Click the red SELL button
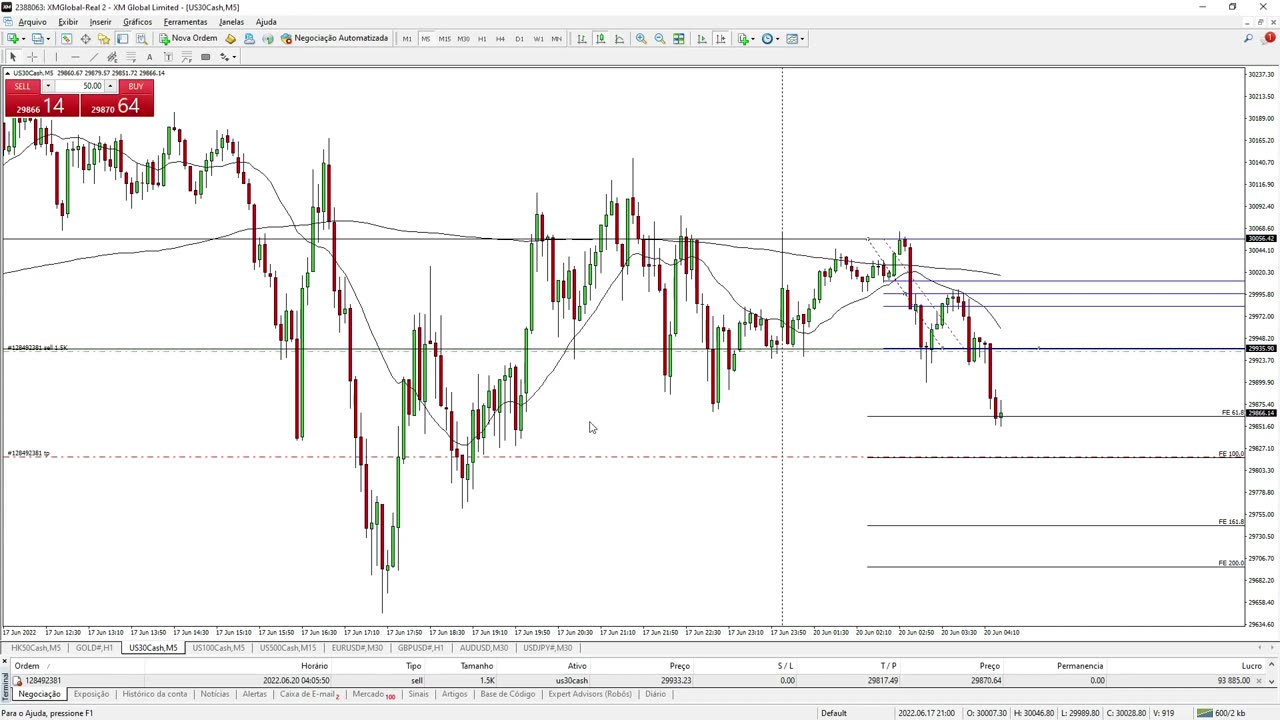 22,87
